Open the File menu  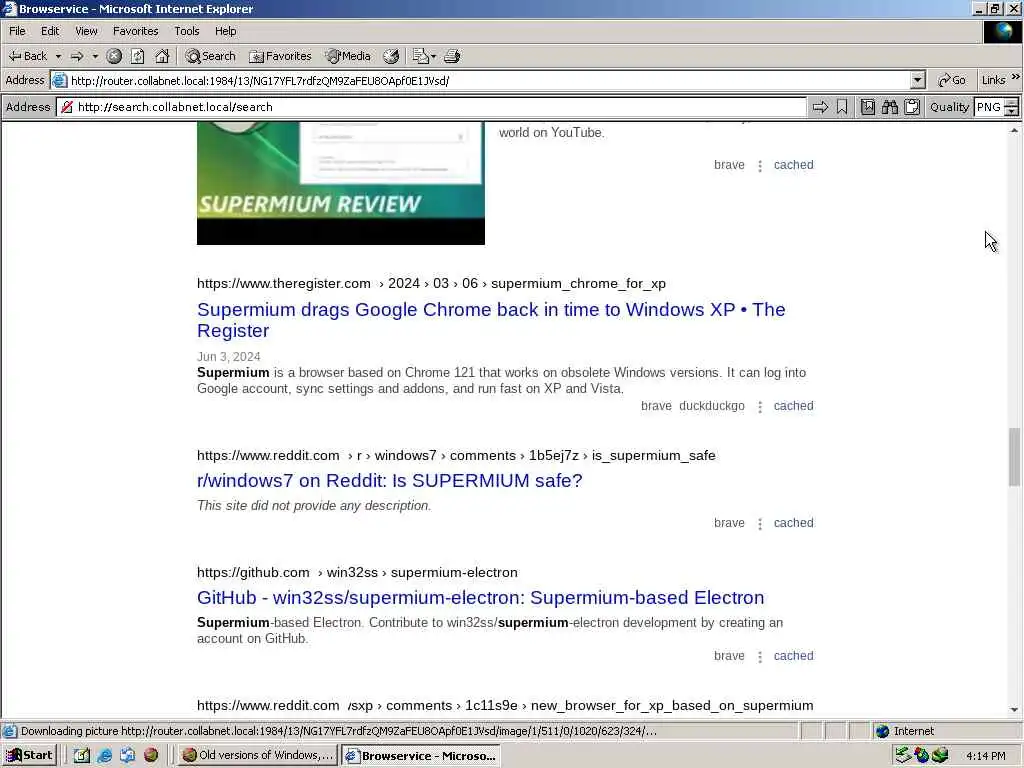[18, 31]
